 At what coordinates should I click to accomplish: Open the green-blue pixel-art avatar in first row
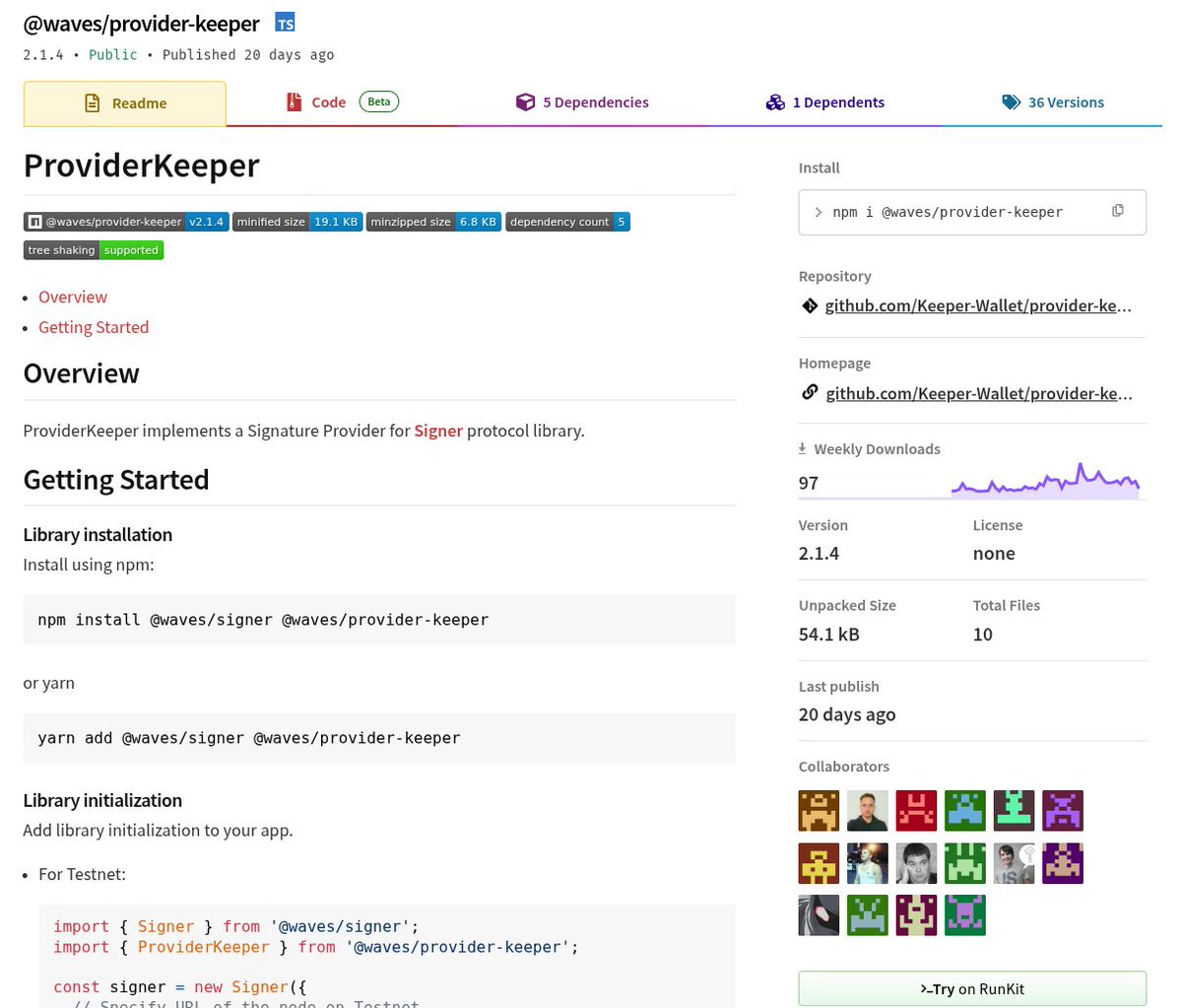click(x=965, y=811)
